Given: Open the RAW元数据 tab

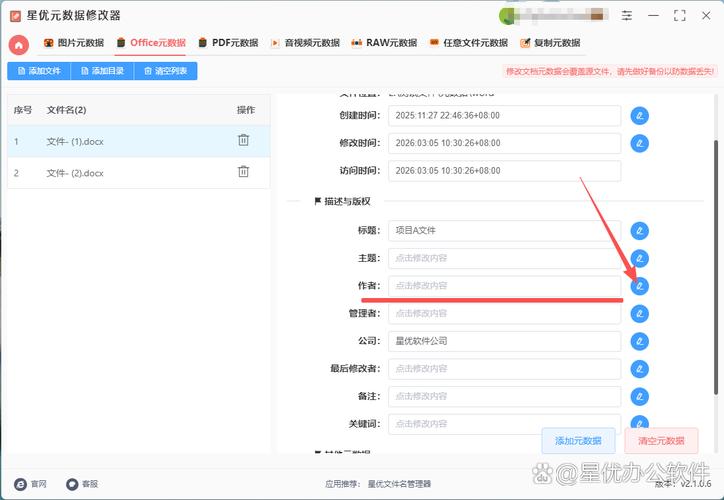Looking at the screenshot, I should point(384,43).
